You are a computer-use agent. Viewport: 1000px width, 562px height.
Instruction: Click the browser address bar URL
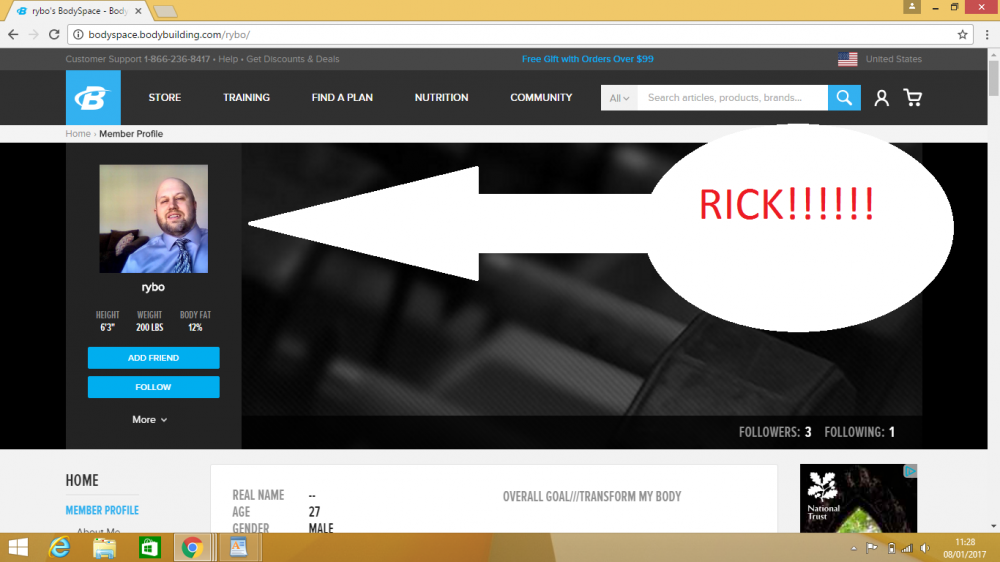[x=169, y=34]
